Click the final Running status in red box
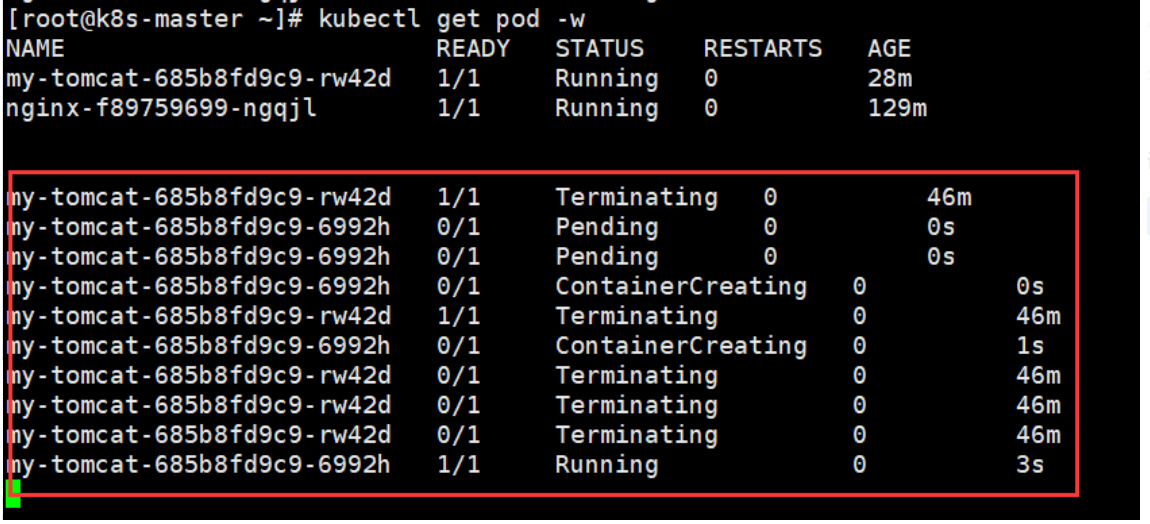1150x524 pixels. coord(607,465)
